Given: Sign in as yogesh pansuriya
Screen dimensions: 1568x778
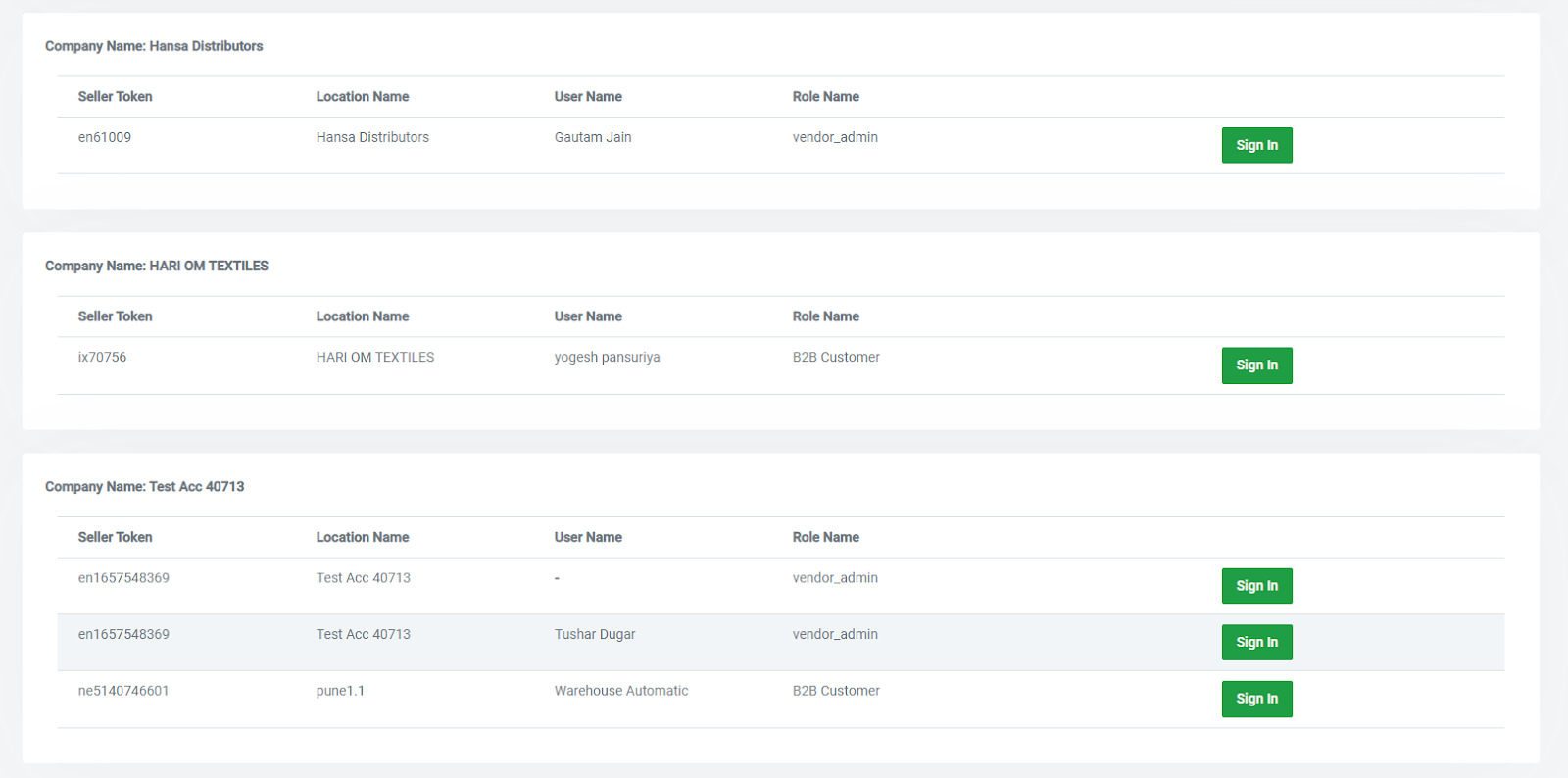Looking at the screenshot, I should click(x=1256, y=365).
